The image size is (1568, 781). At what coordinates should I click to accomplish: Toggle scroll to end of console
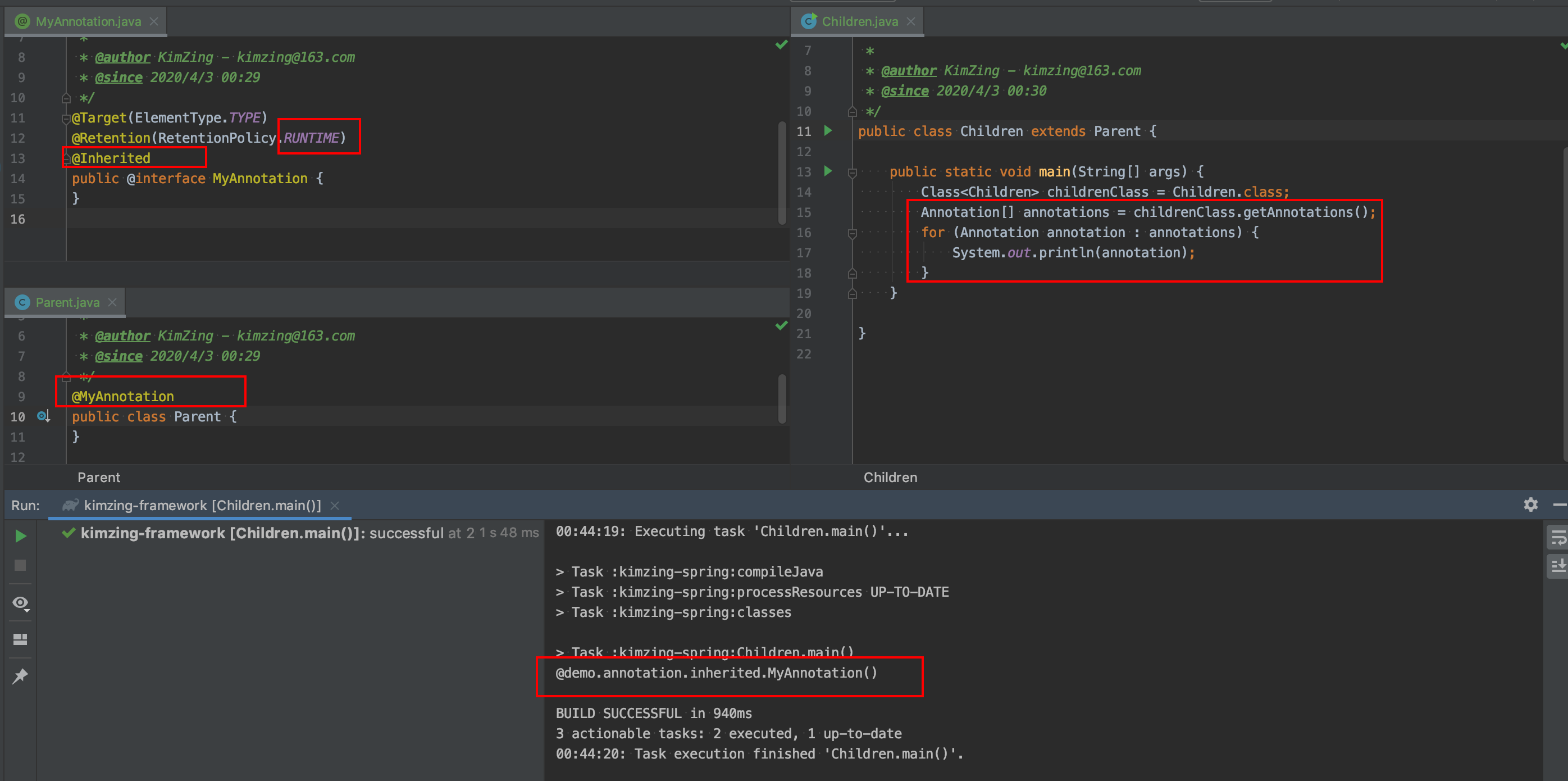point(1558,566)
